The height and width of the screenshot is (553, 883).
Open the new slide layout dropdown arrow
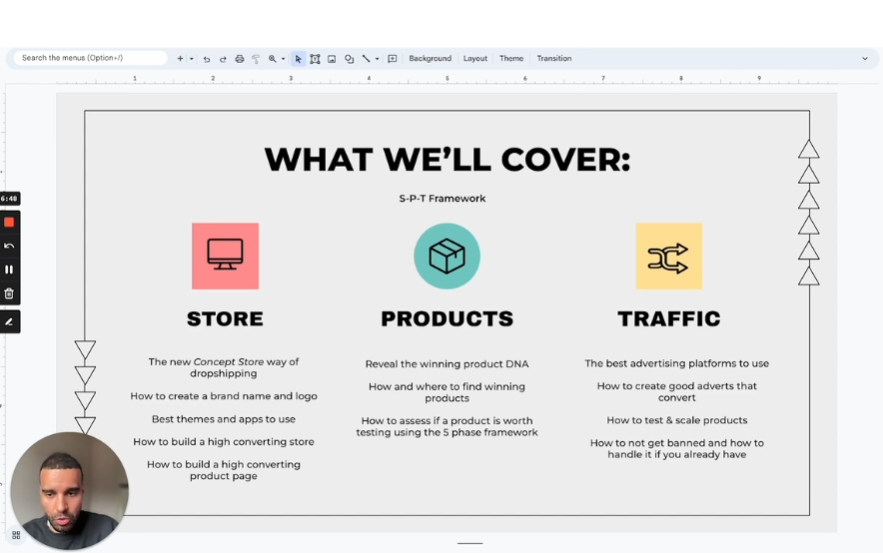tap(191, 59)
